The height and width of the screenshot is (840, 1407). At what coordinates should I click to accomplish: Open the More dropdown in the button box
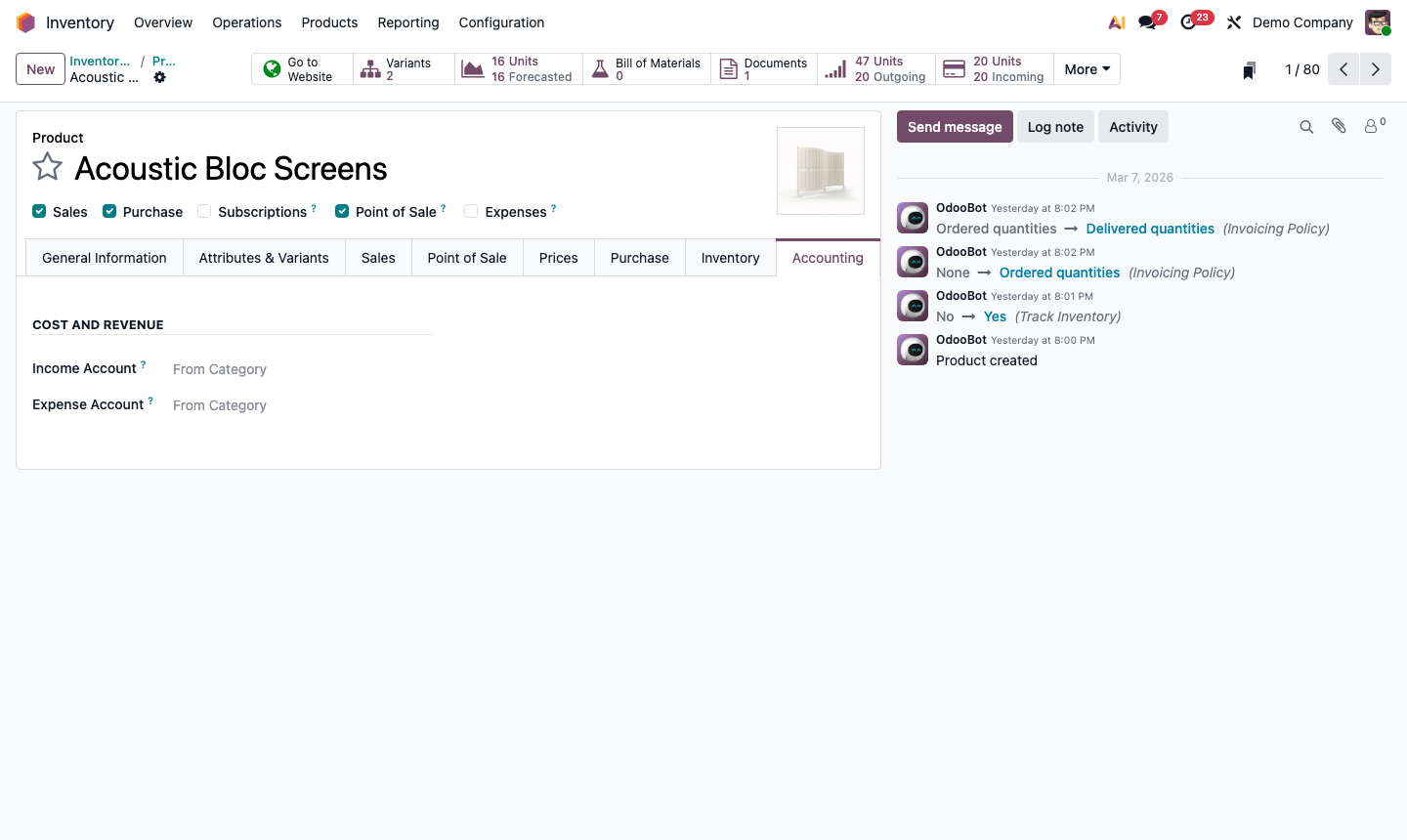pos(1087,68)
